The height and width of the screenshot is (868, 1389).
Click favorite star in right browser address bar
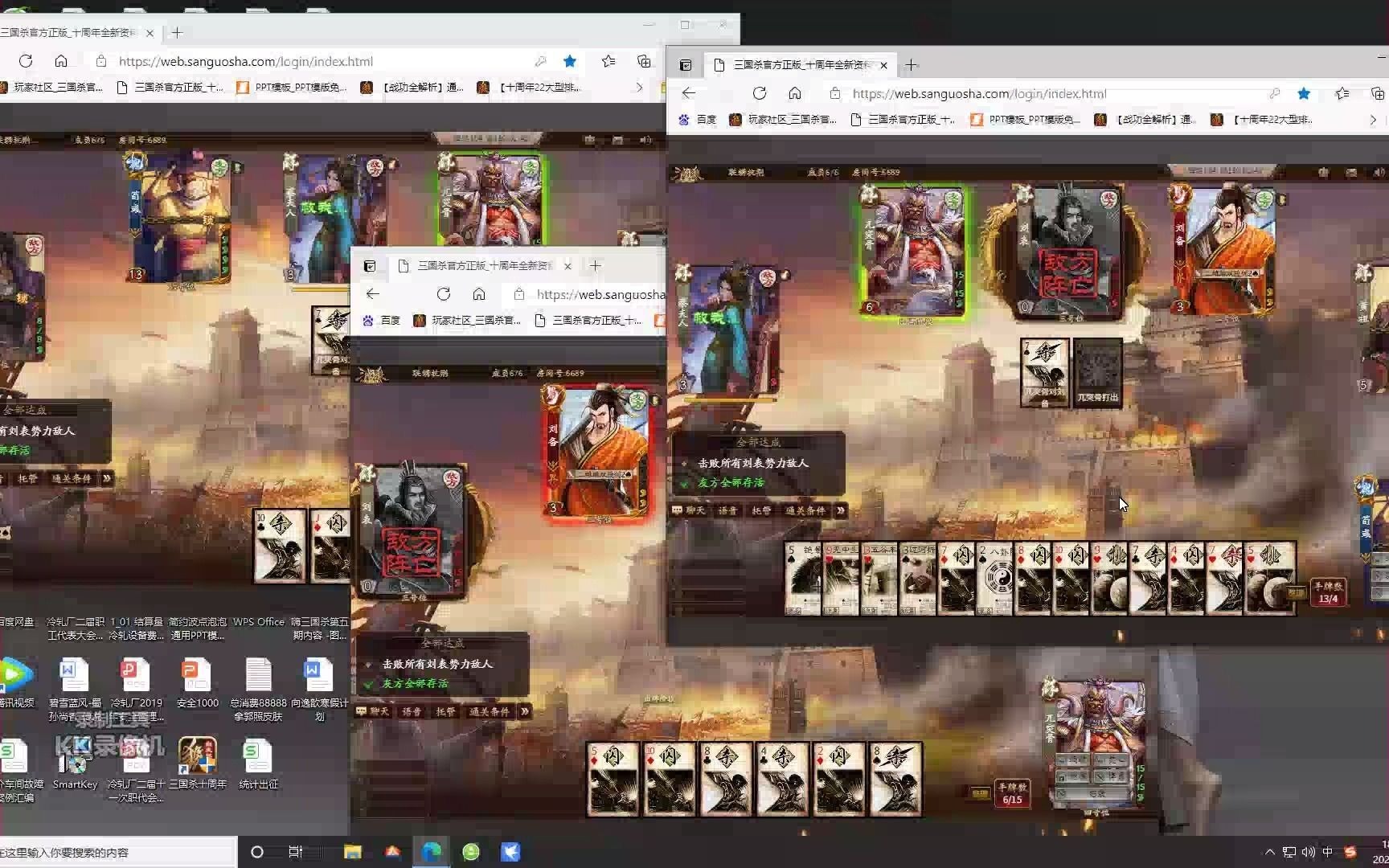tap(1304, 93)
